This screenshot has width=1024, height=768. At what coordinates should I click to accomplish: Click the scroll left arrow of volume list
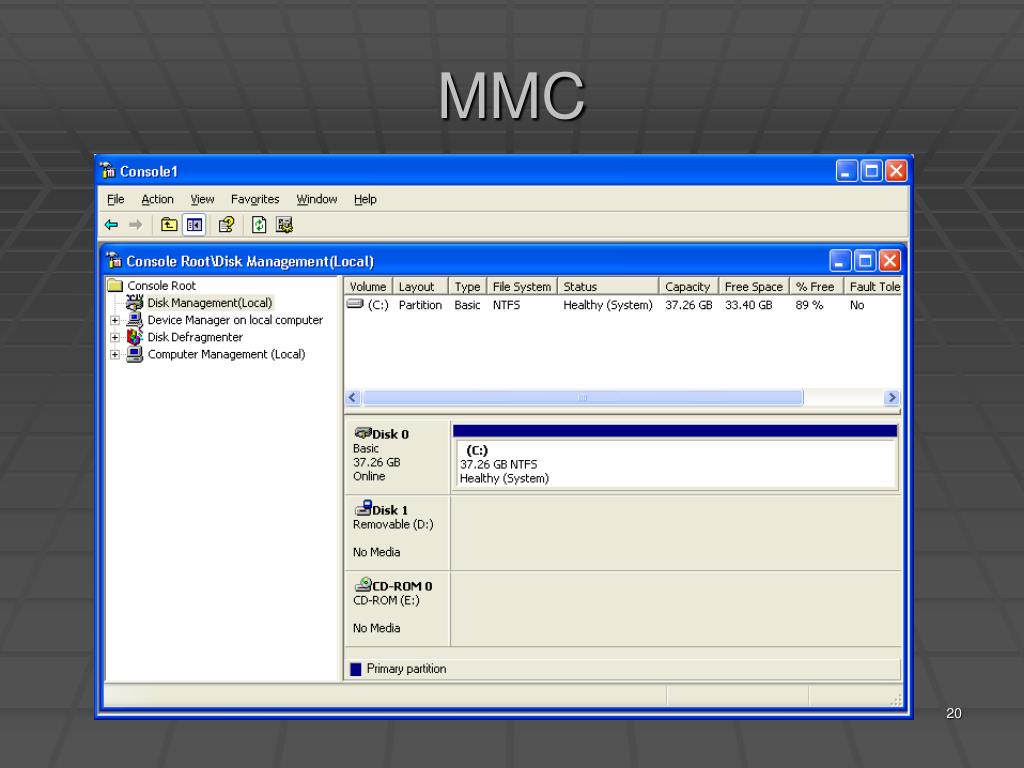(x=353, y=398)
